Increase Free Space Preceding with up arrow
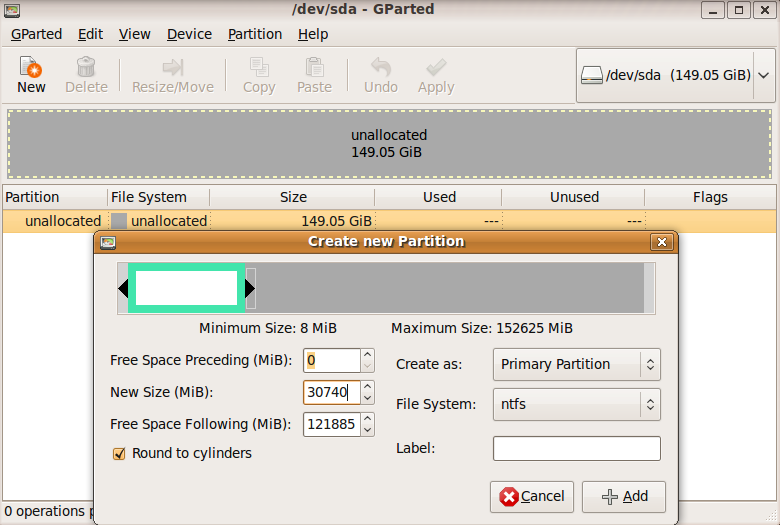 click(x=367, y=354)
